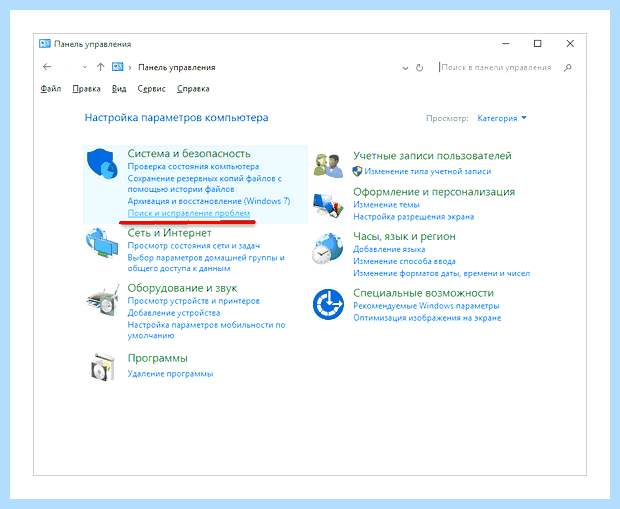Click the Control Panel title bar icon

coord(45,44)
